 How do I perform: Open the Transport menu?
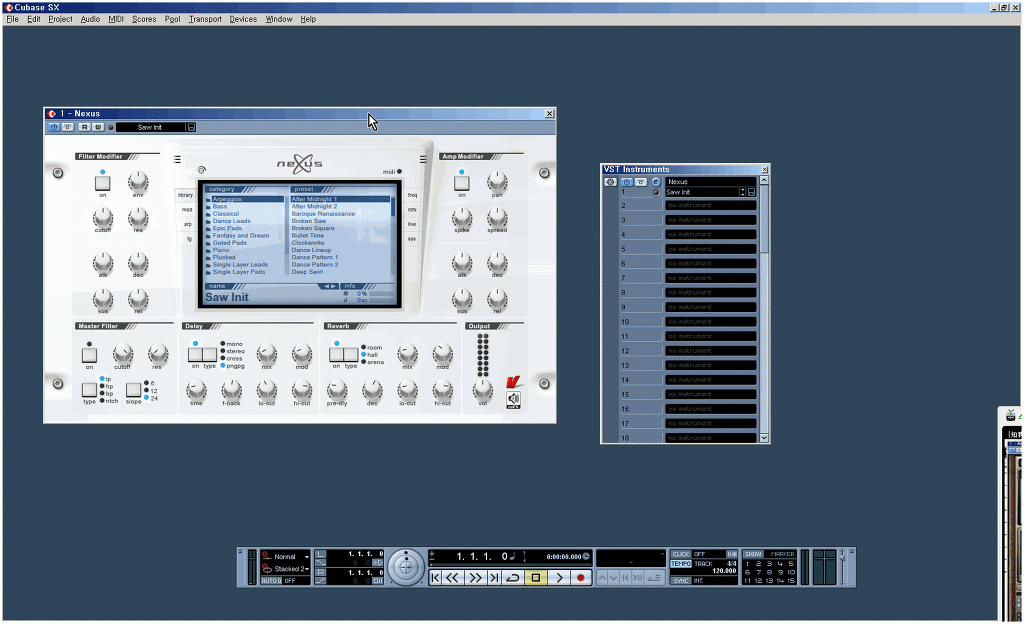click(x=205, y=19)
